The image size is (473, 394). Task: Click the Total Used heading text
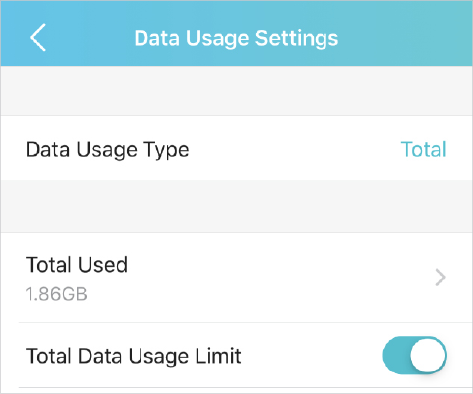[77, 265]
